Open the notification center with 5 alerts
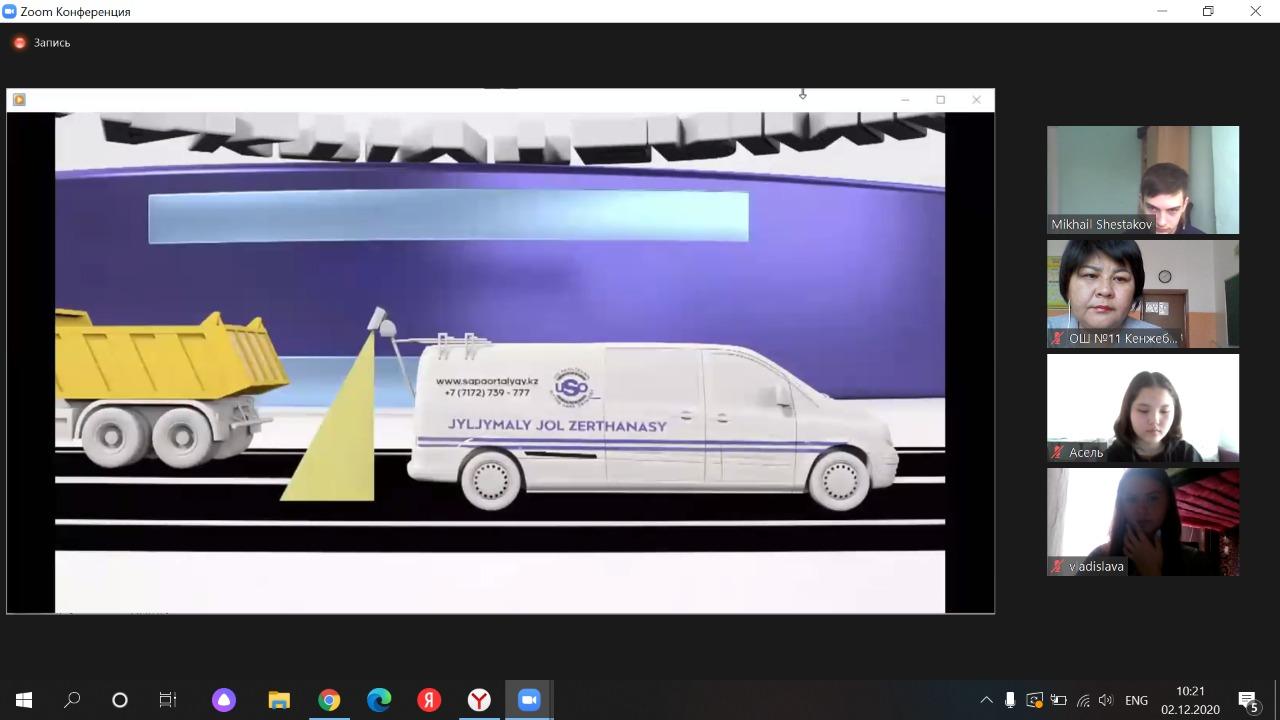1280x720 pixels. 1248,700
